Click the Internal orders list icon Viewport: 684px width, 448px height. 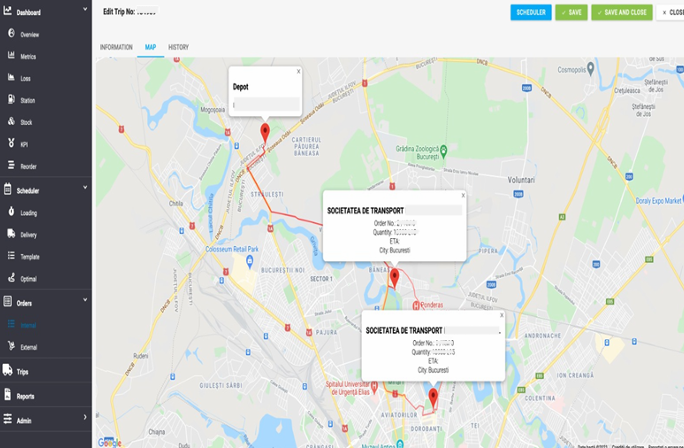pyautogui.click(x=11, y=324)
